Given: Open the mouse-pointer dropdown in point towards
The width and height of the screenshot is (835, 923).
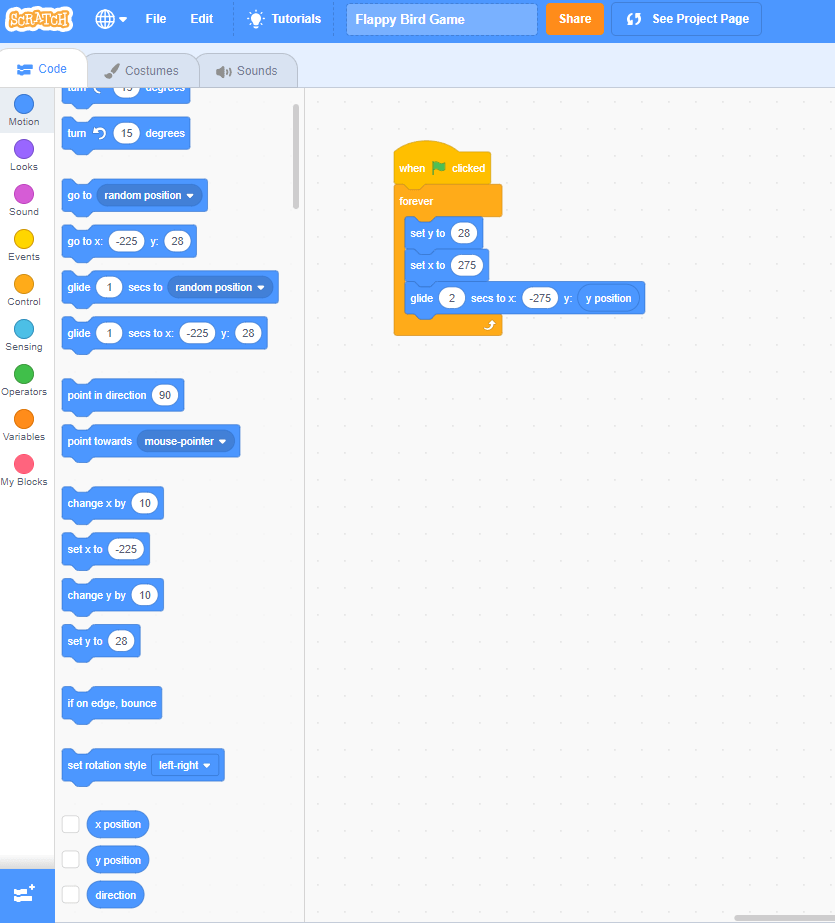Looking at the screenshot, I should click(x=185, y=441).
